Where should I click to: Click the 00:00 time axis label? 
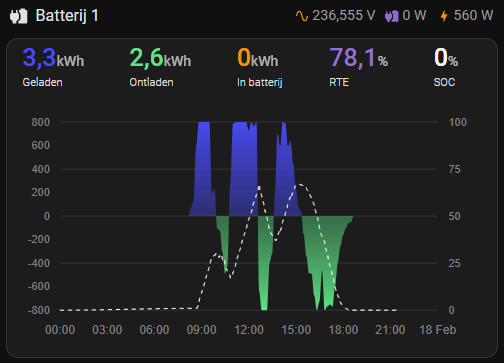point(60,330)
